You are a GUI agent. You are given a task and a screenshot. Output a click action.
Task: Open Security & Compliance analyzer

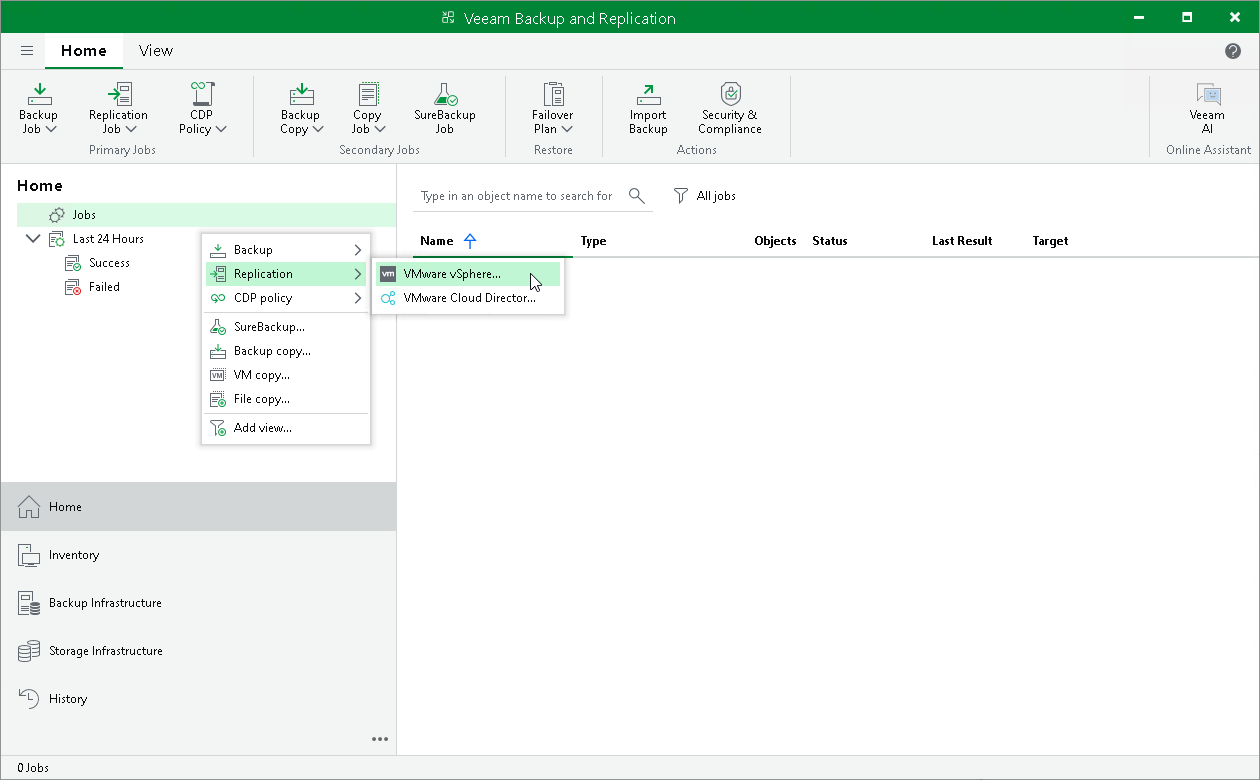729,108
